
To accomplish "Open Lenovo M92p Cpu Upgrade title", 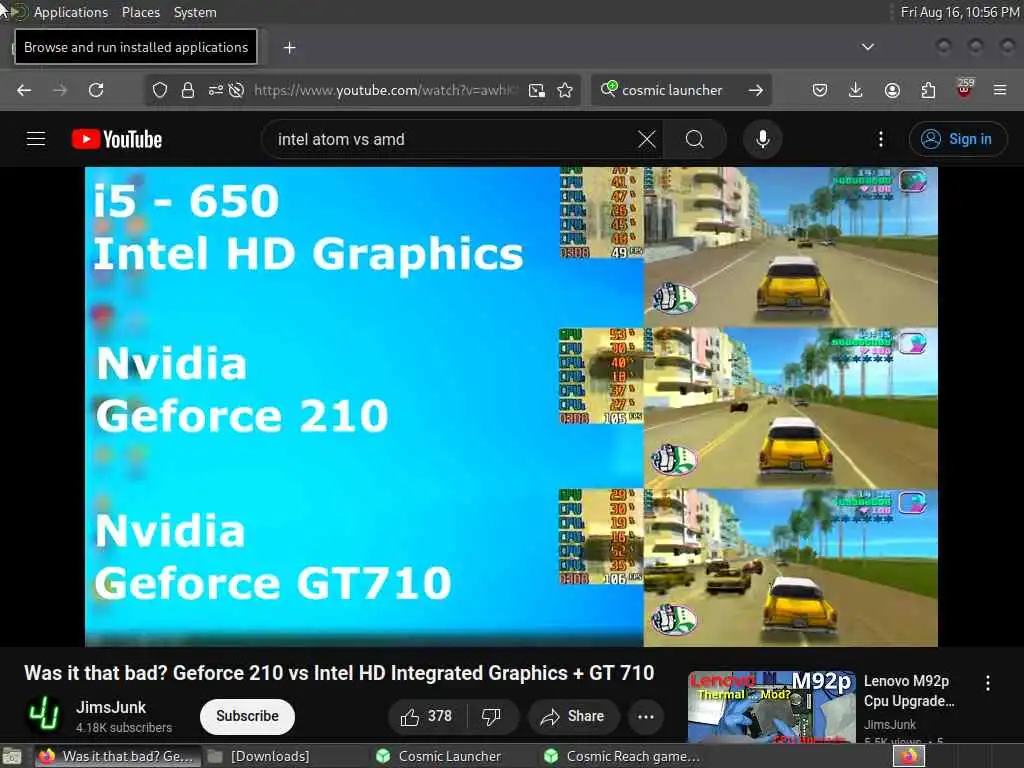I will 909,691.
